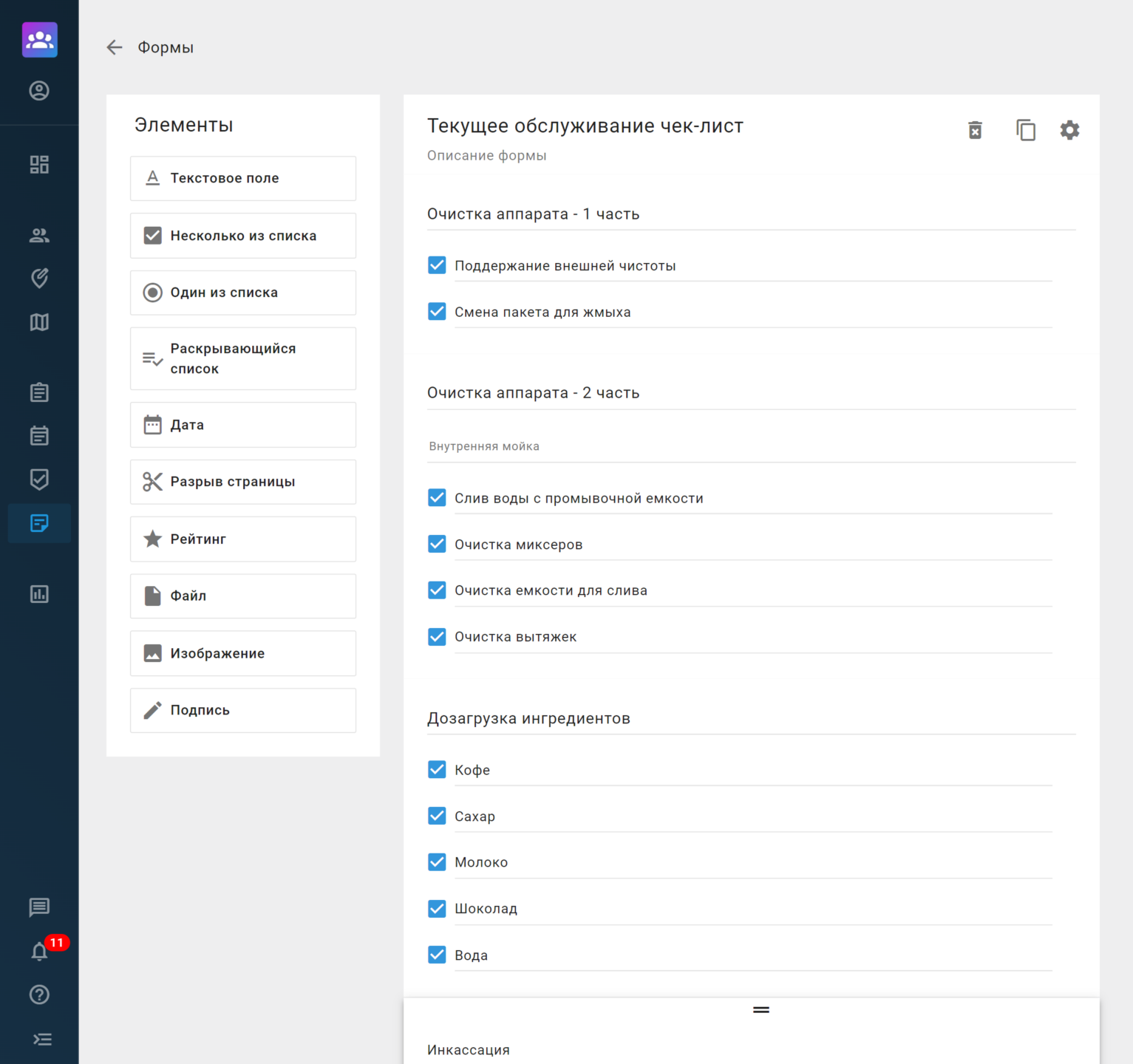Screen dimensions: 1133x1064
Task: Open the reports chart icon
Action: 39,594
